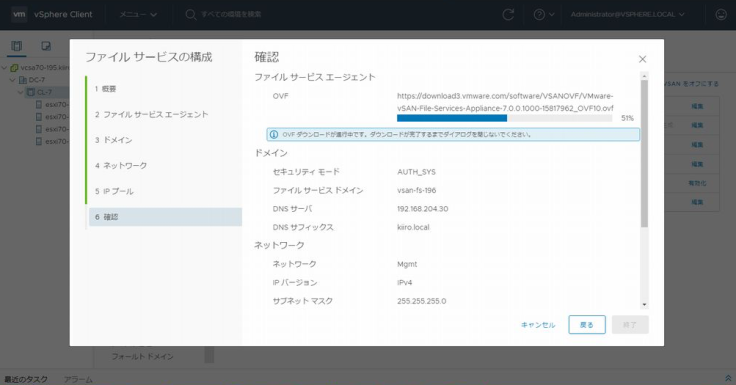Click the kiiro.local DNS suffix value
The height and width of the screenshot is (385, 736).
413,227
